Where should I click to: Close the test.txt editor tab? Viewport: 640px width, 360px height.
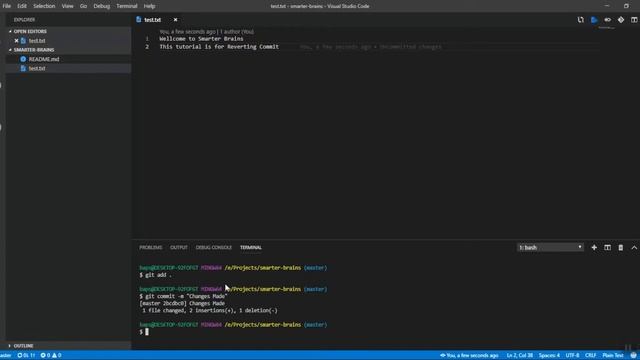(176, 20)
